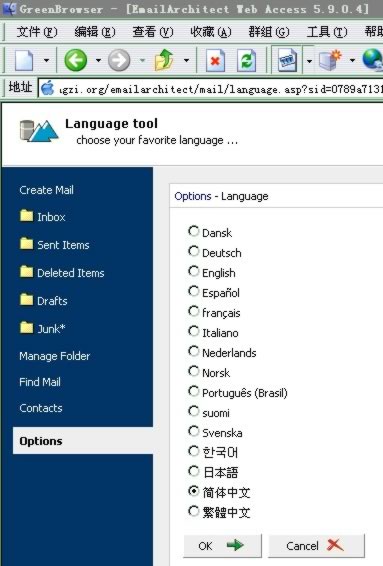Click the globe icon in toolbar
Viewport: 383px width, 566px height.
pyautogui.click(x=373, y=60)
